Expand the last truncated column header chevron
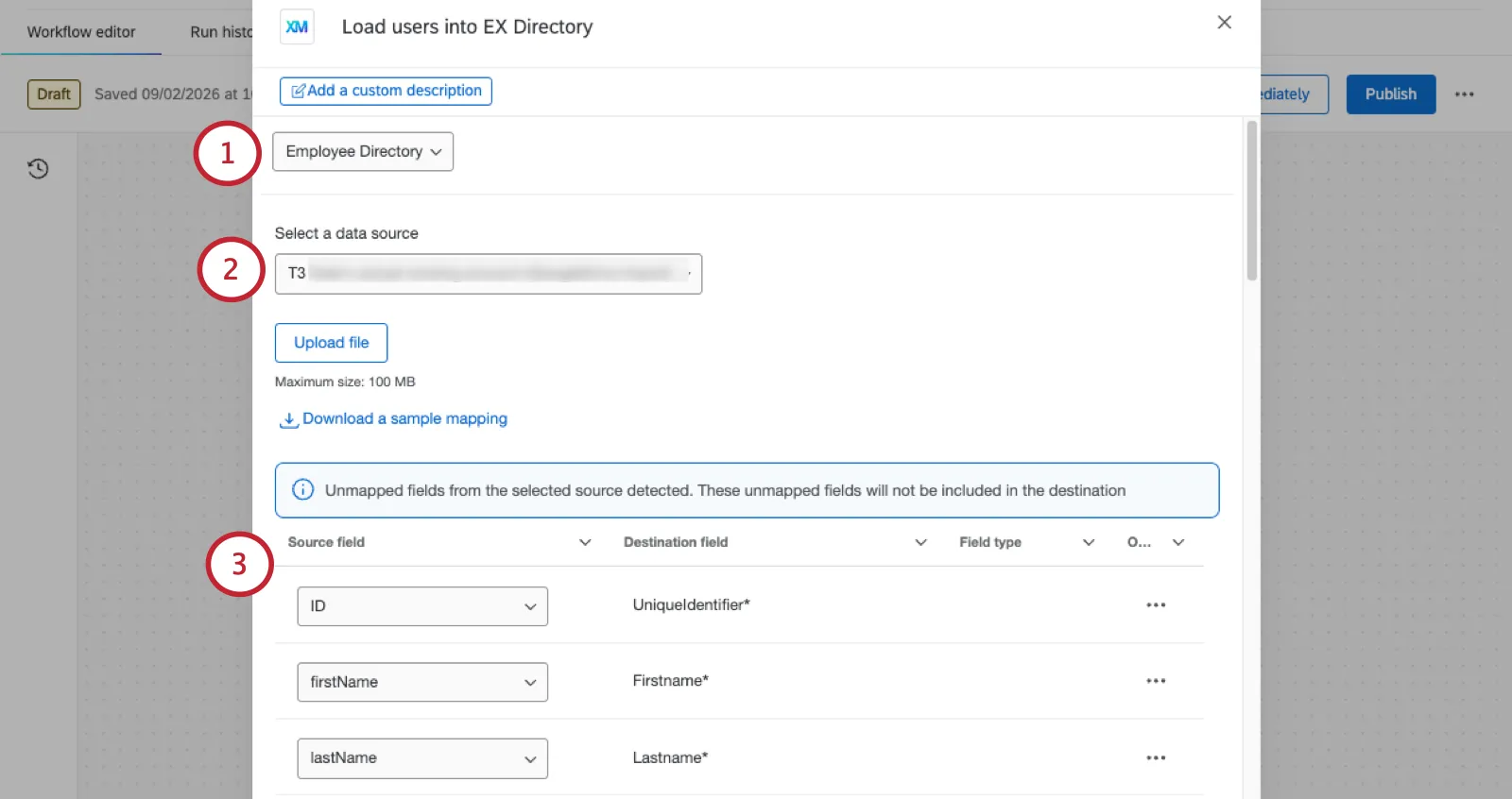Viewport: 1512px width, 799px height. [x=1178, y=542]
